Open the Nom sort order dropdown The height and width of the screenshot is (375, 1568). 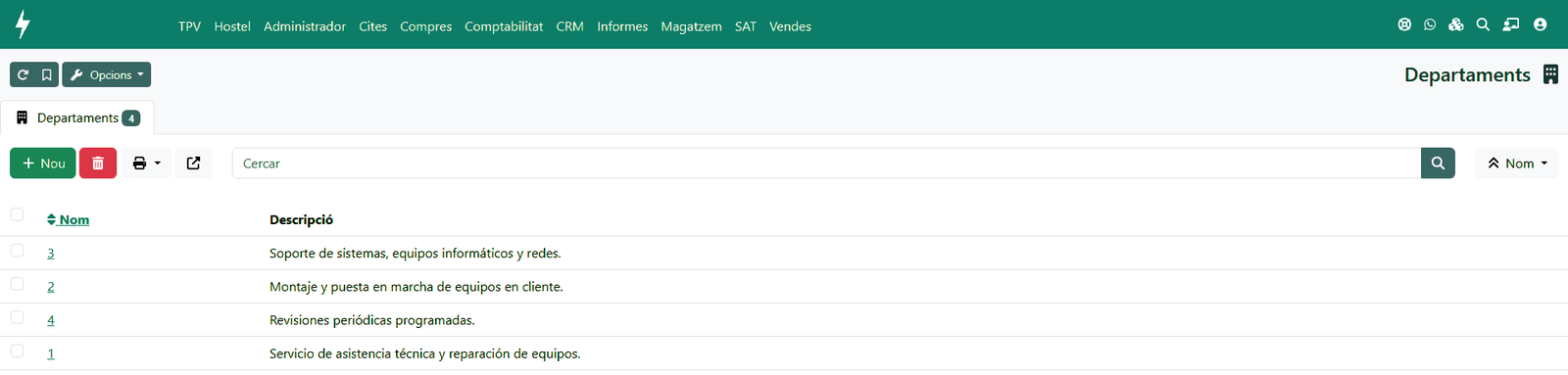[x=1516, y=164]
